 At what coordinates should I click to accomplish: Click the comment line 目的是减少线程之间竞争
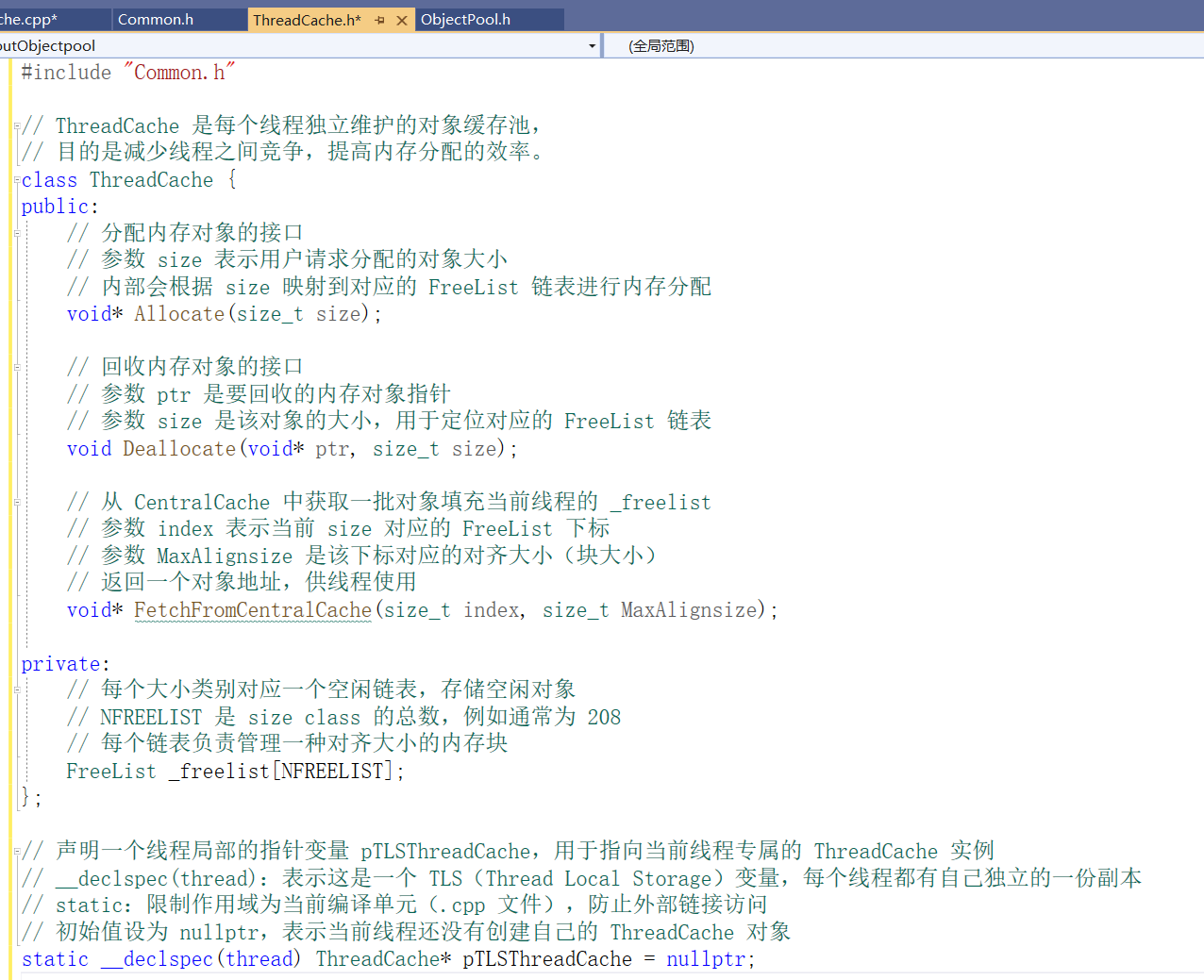[x=283, y=152]
